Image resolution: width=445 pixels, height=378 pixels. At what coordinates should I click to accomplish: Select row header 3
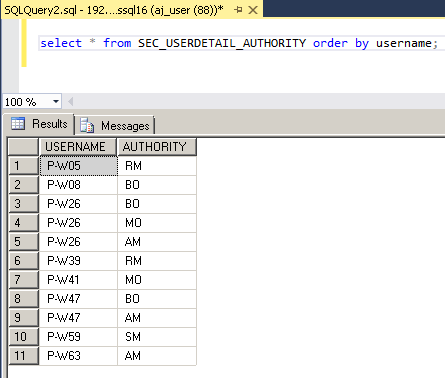(x=23, y=204)
